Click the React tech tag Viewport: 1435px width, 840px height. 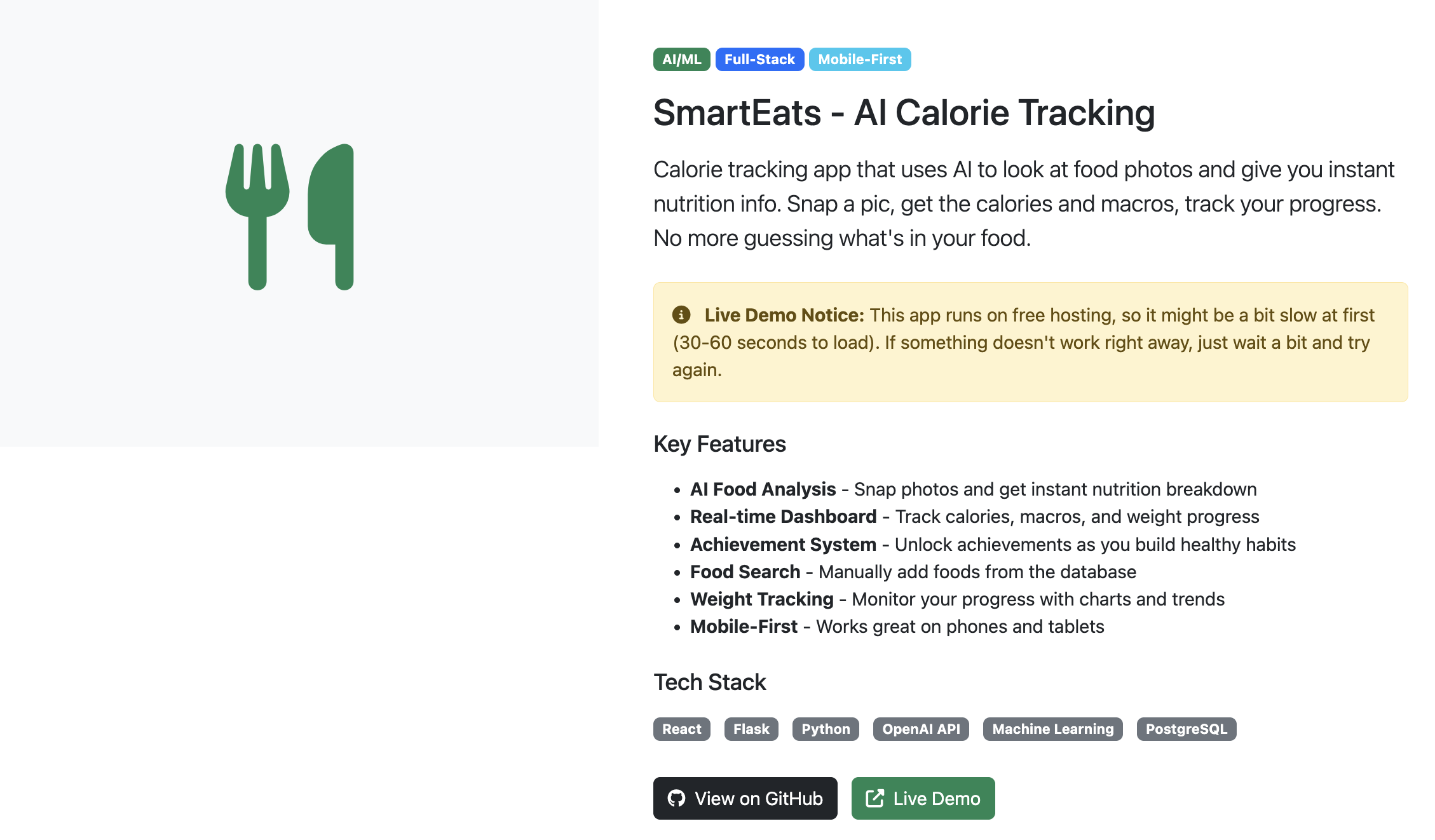tap(681, 729)
